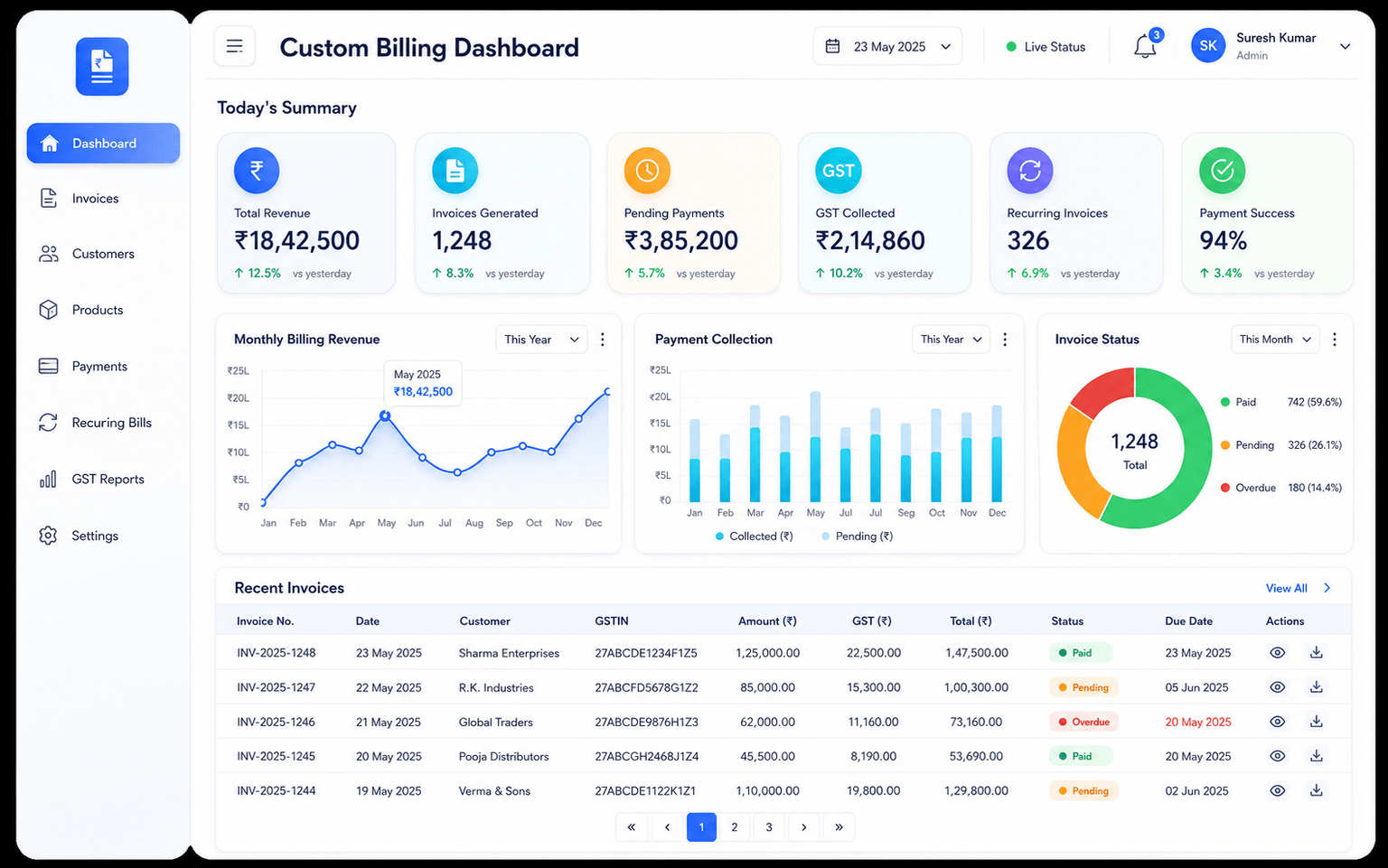Viewport: 1388px width, 868px height.
Task: Click the calendar icon in date picker
Action: point(833,46)
